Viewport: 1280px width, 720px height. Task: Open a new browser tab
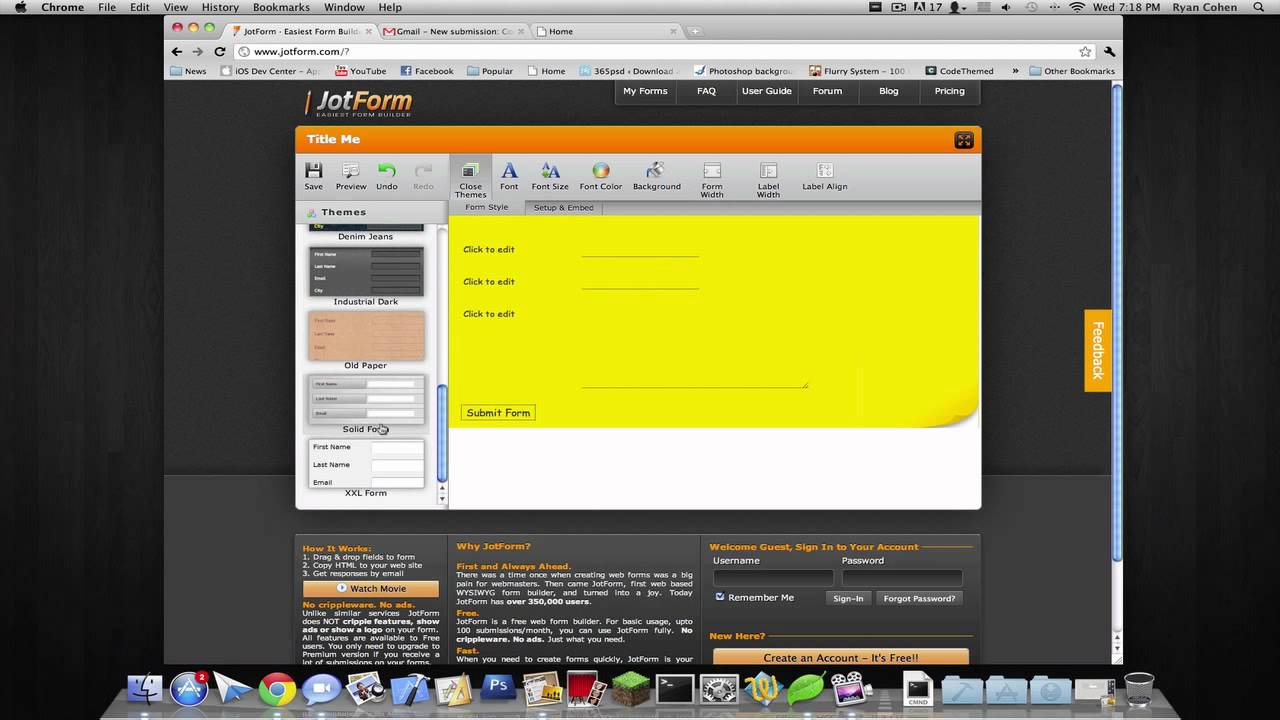point(694,31)
